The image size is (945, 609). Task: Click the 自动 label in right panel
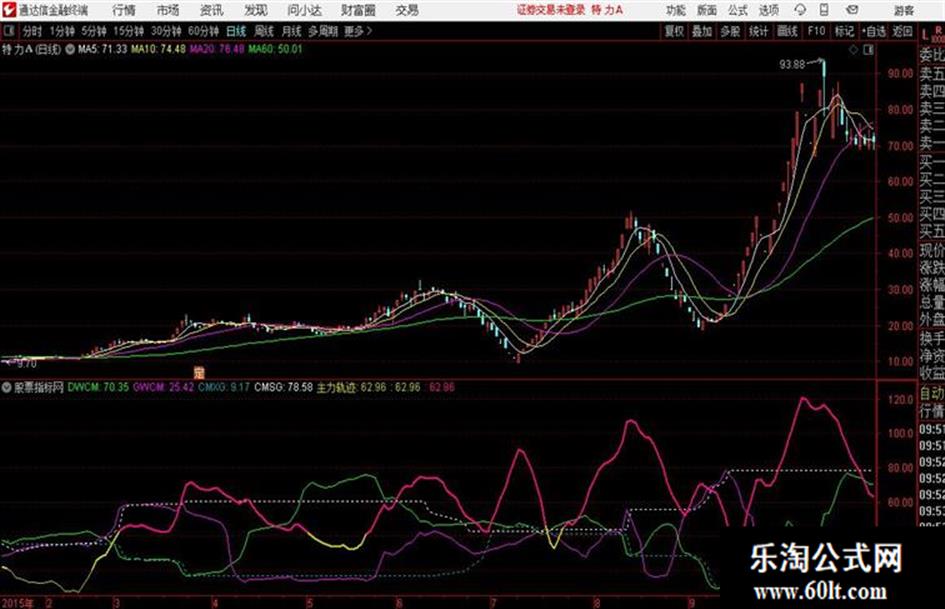pyautogui.click(x=932, y=393)
